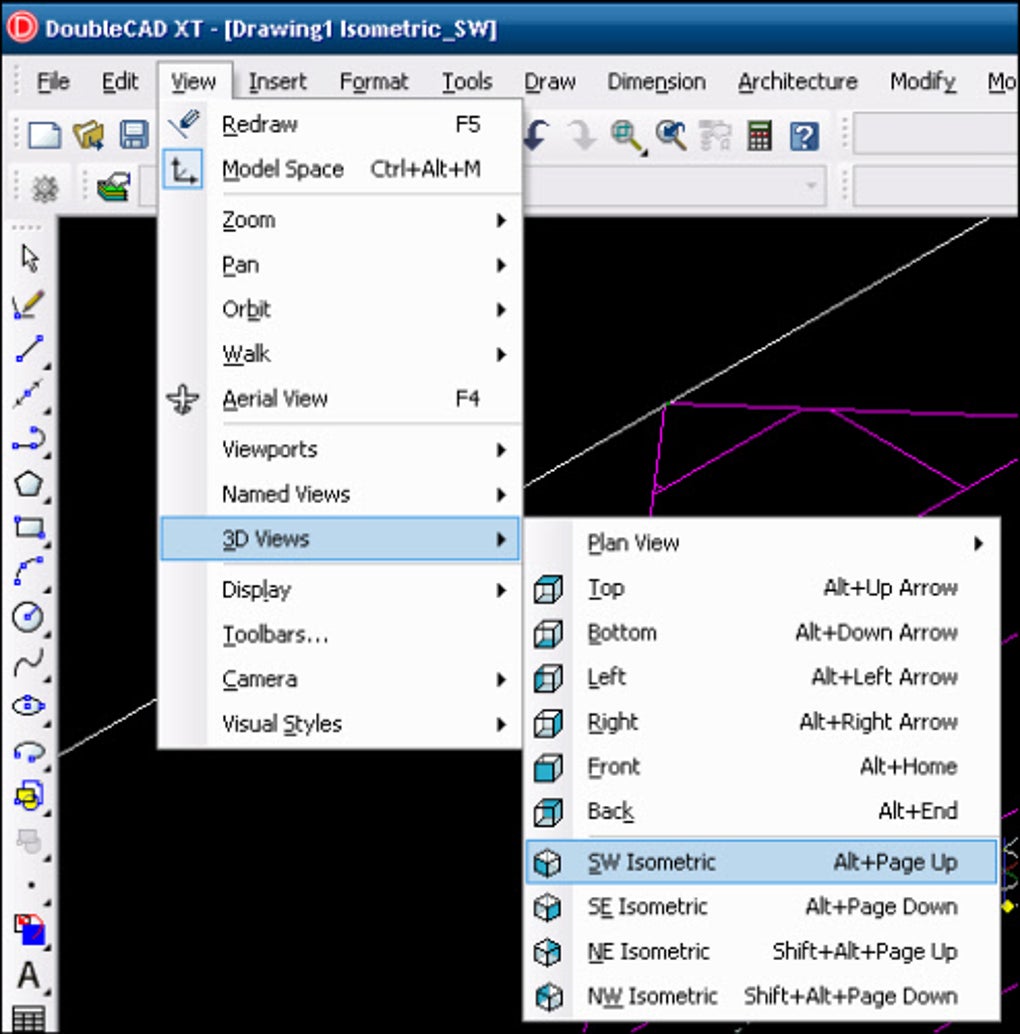Select the Line drawing tool

(x=30, y=349)
